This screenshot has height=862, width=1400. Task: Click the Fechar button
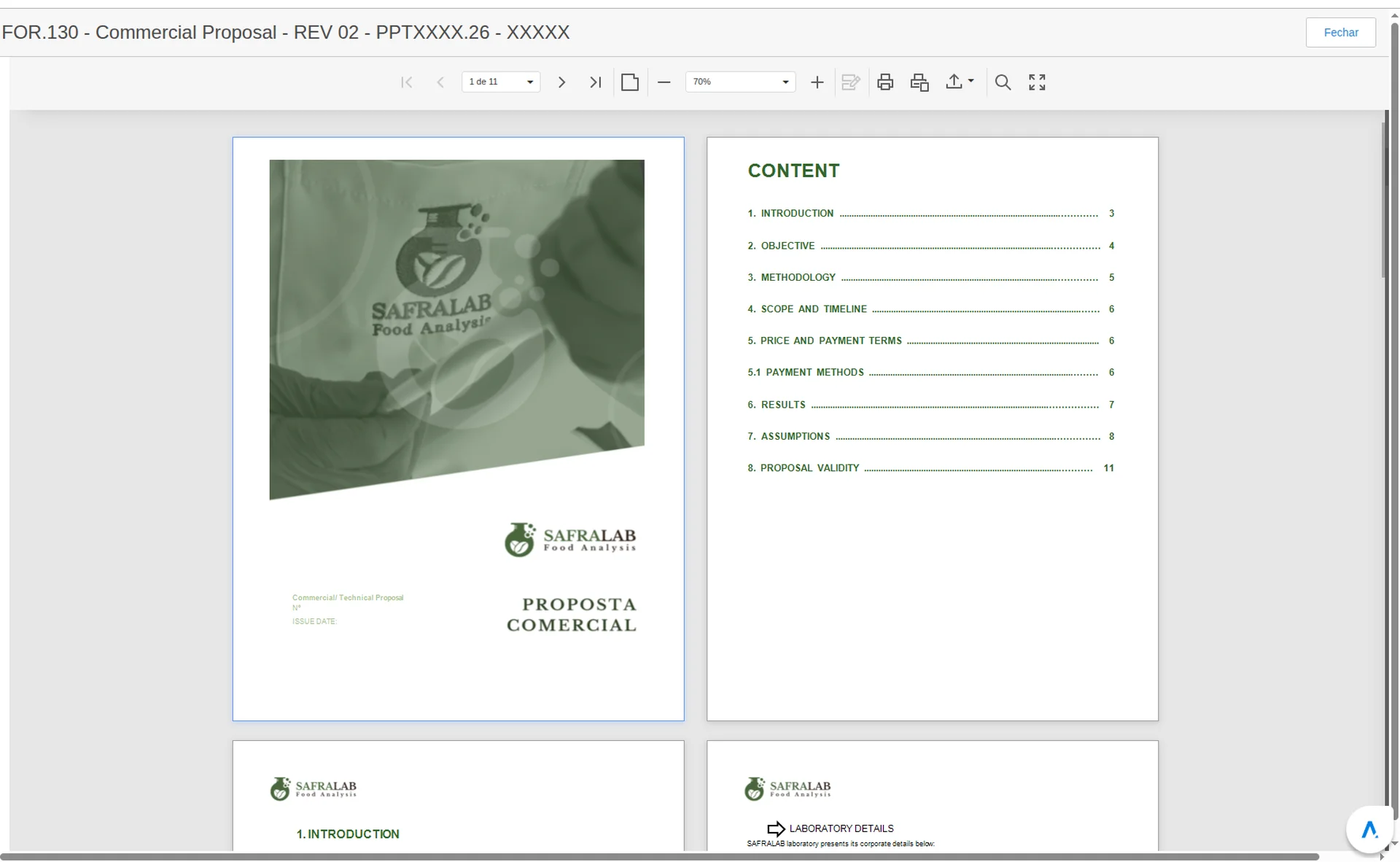[x=1340, y=33]
